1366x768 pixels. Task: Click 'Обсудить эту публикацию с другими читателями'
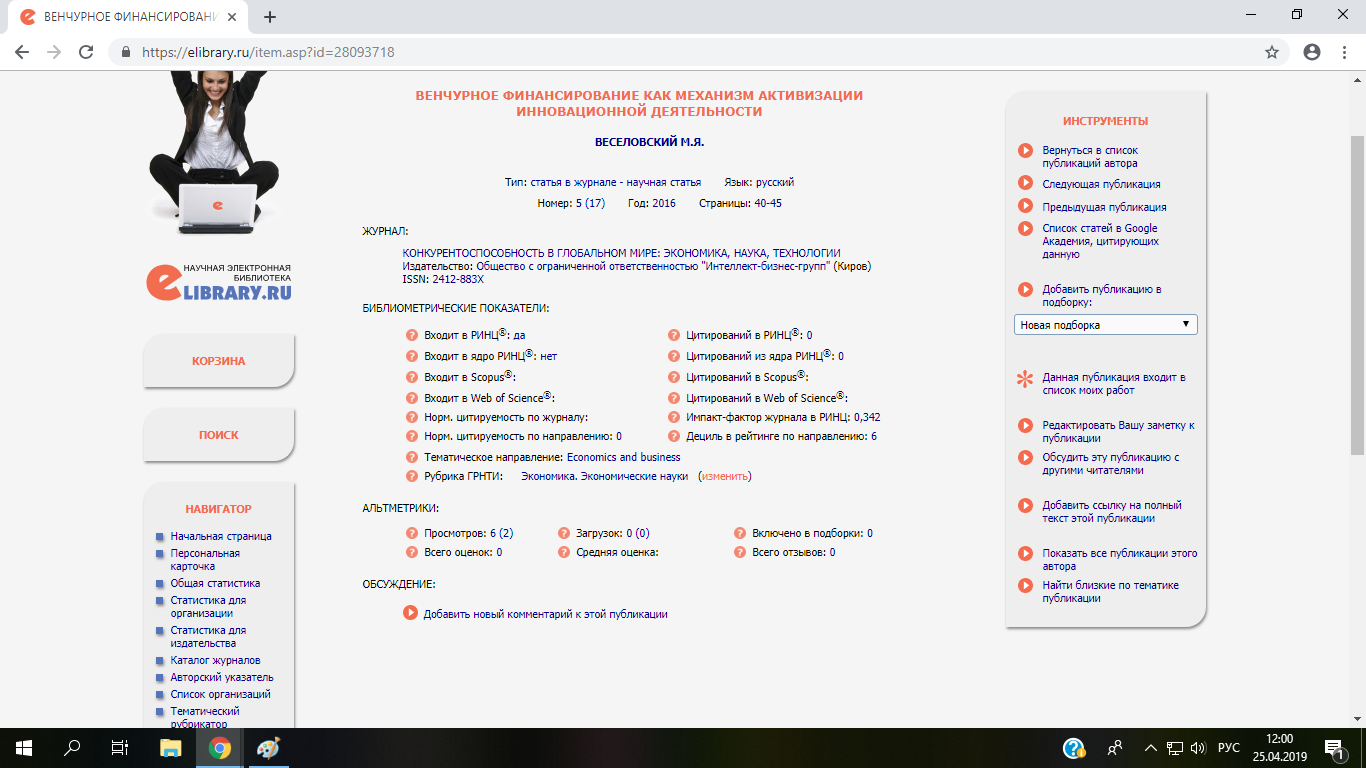[1111, 463]
